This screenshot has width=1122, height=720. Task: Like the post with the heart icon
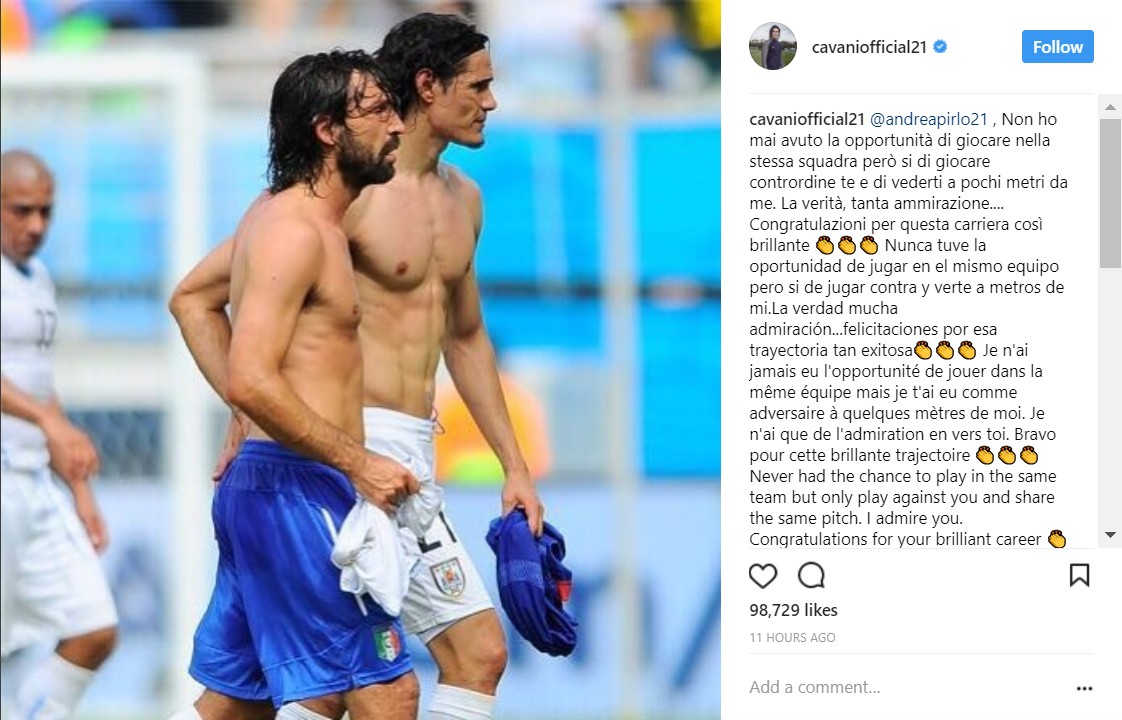(763, 575)
